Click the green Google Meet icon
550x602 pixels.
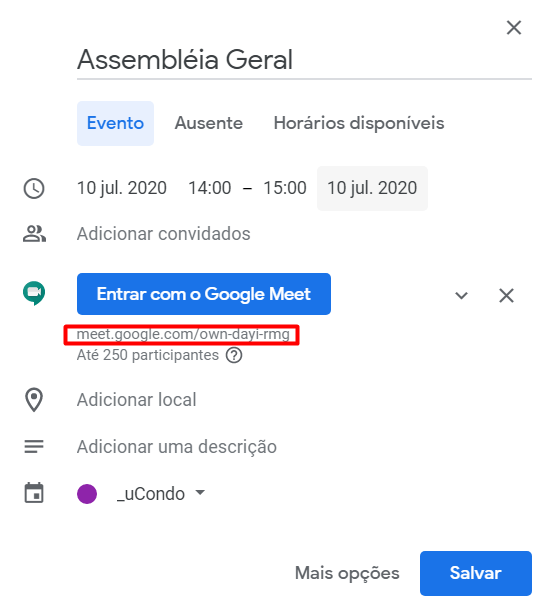[x=34, y=293]
